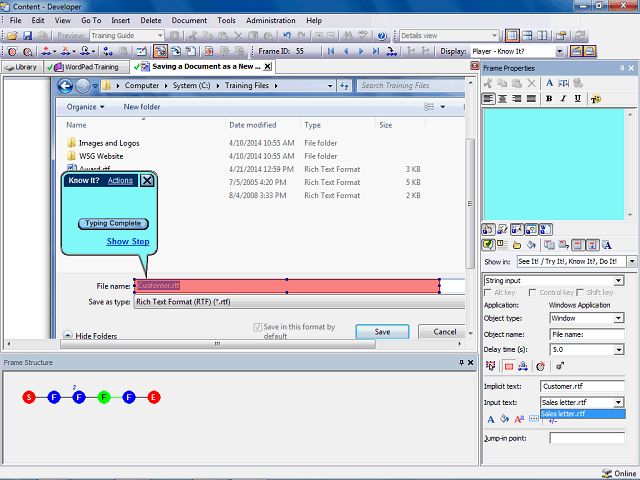Screen dimensions: 640x480
Task: Click the align left icon in Frame Properties
Action: click(x=488, y=99)
